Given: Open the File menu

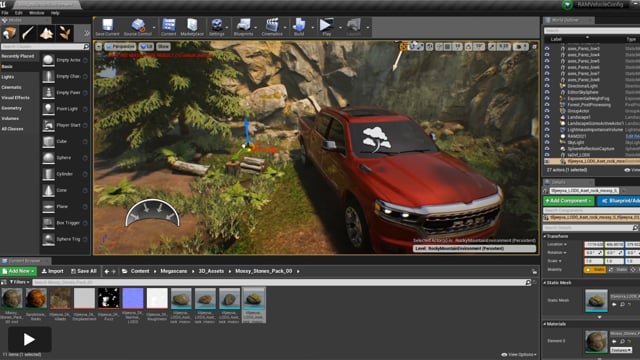Looking at the screenshot, I should (5, 13).
